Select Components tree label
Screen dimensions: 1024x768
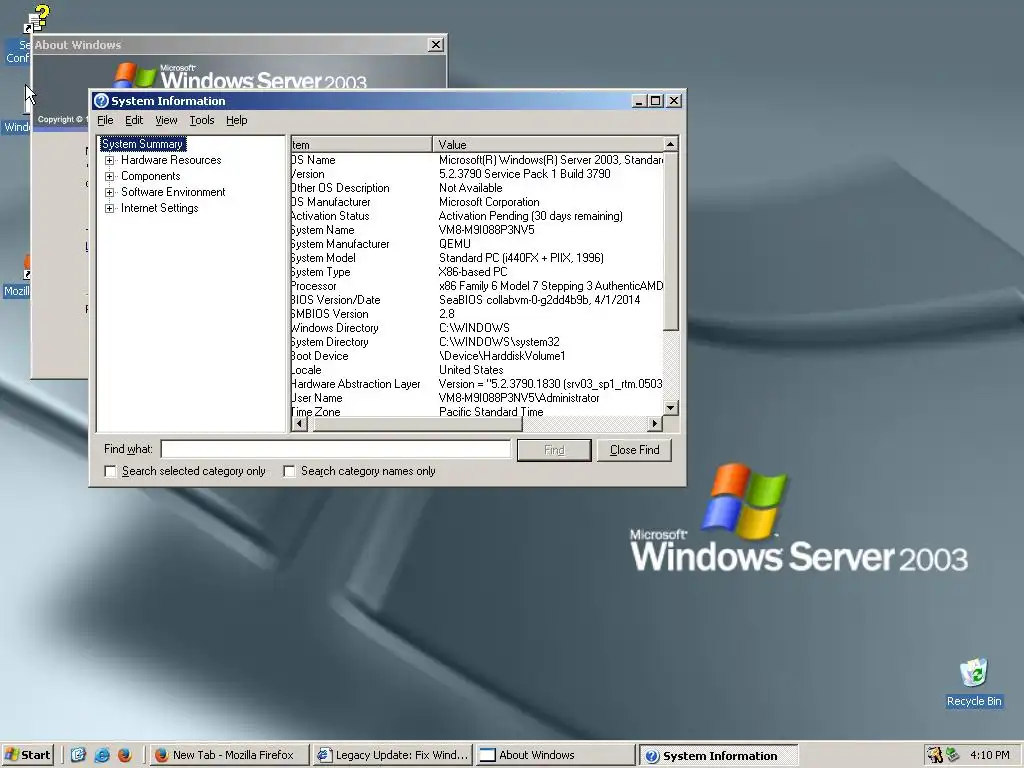150,176
